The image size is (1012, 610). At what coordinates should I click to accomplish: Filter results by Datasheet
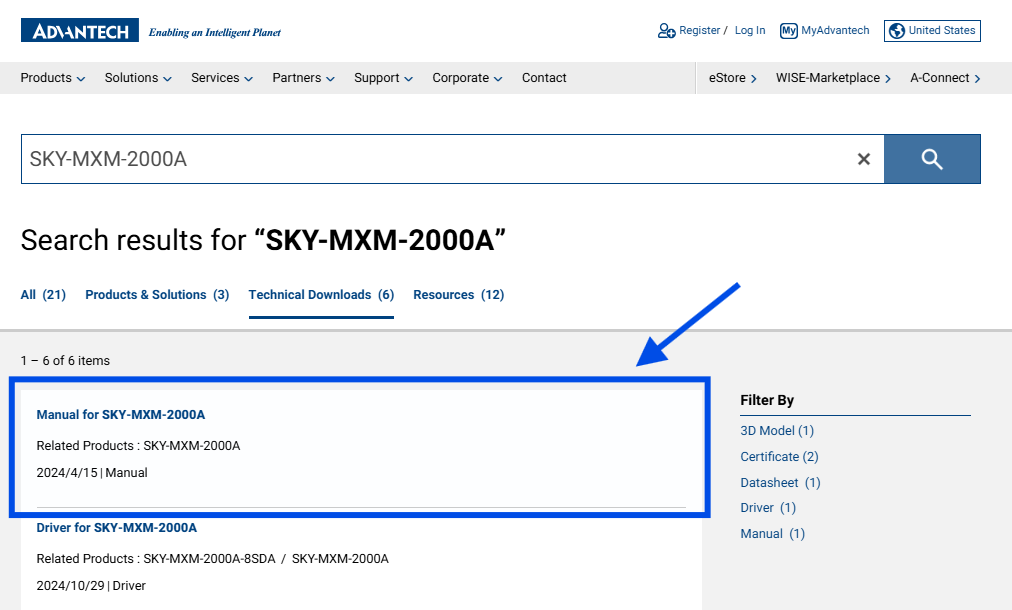click(x=780, y=483)
